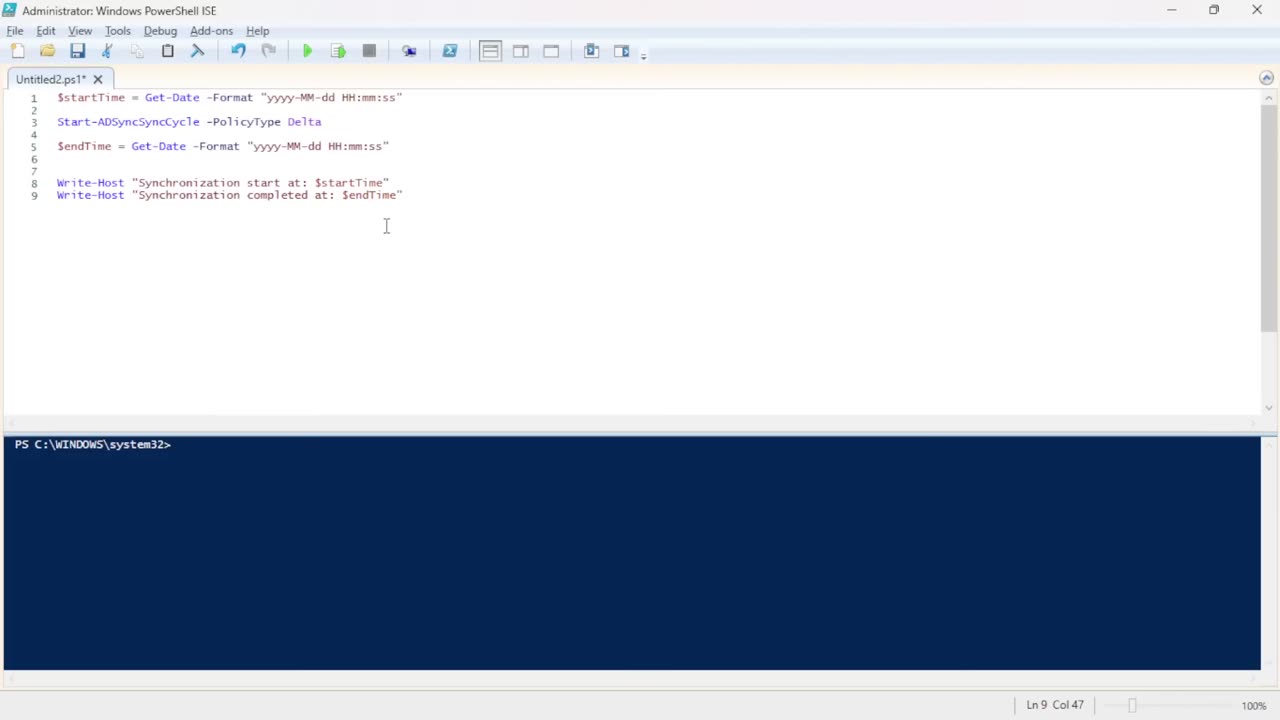Viewport: 1280px width, 720px height.
Task: Save the script with floppy disk icon
Action: pos(77,51)
